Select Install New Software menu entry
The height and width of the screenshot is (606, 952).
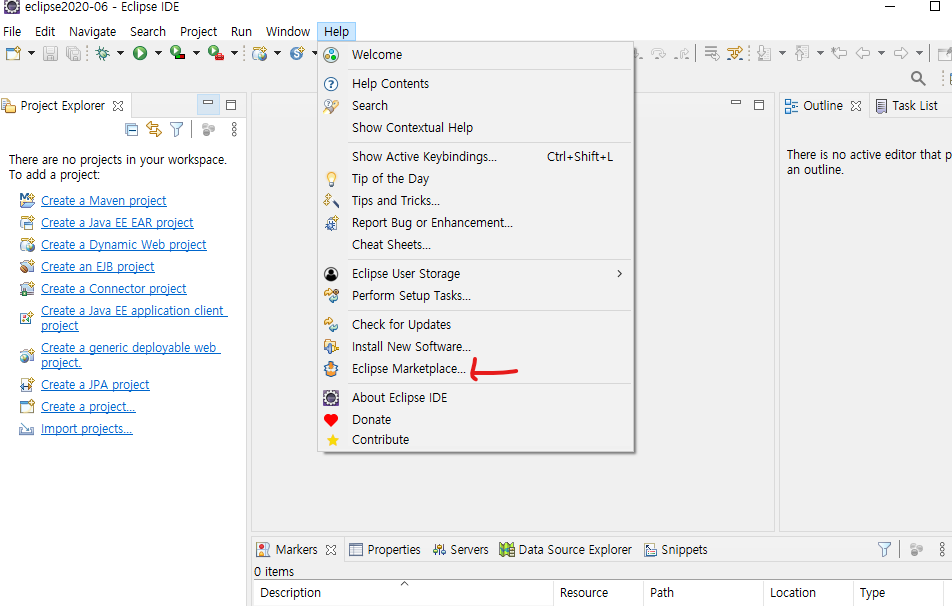point(411,347)
